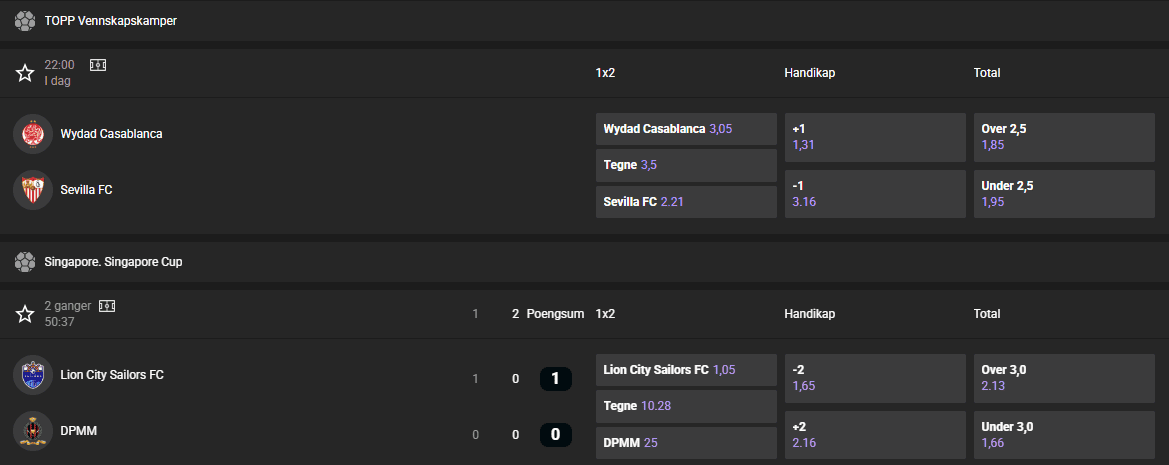This screenshot has height=465, width=1169.
Task: Click the Sevilla FC club logo
Action: click(x=33, y=190)
